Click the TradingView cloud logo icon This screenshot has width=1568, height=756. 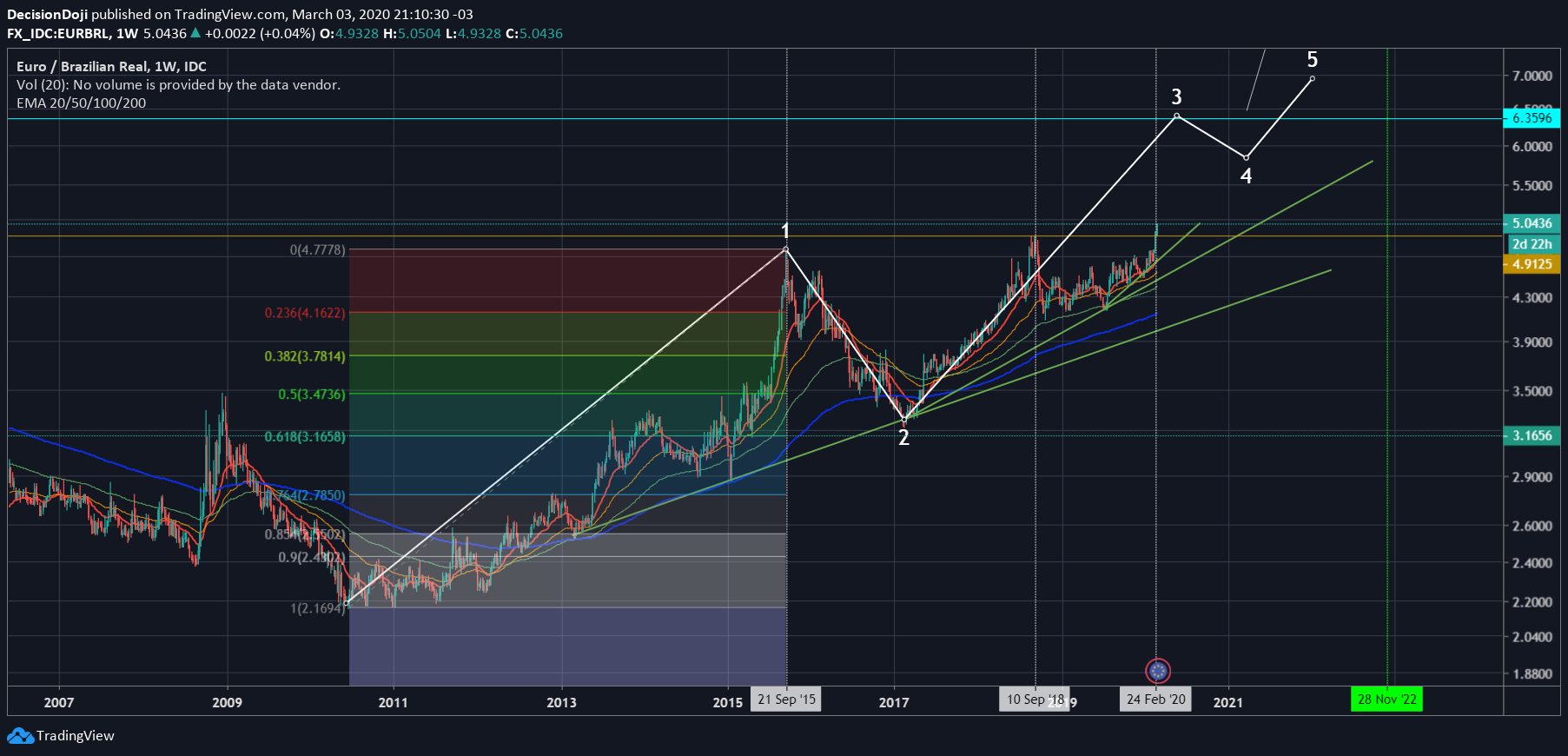[x=20, y=736]
